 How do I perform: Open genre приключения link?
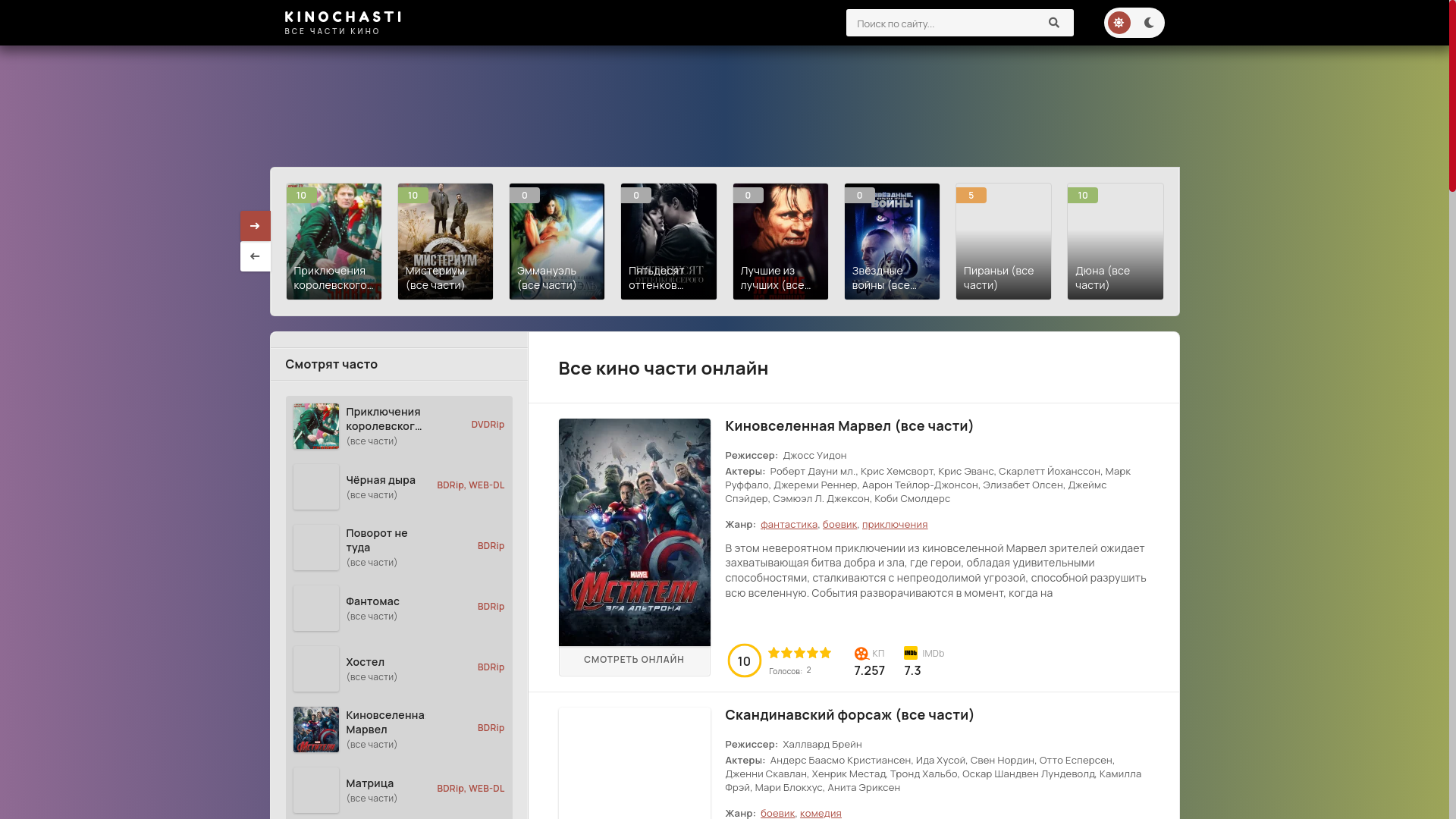pyautogui.click(x=894, y=524)
